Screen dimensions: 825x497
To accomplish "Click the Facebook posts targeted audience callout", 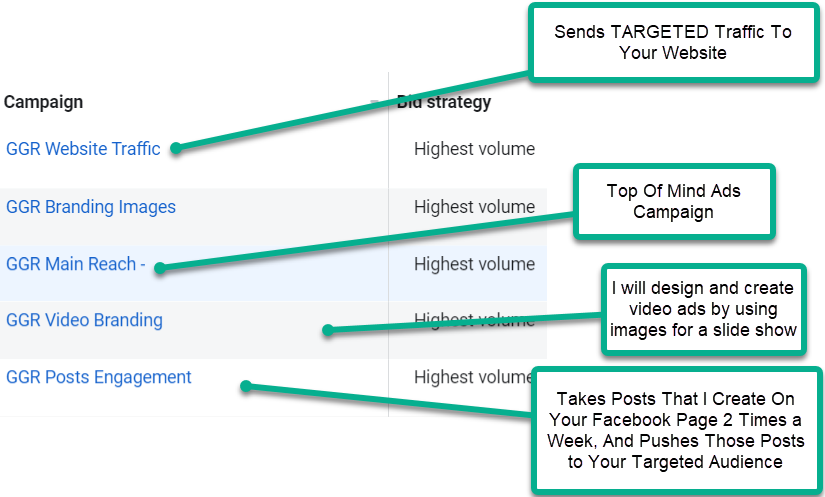I will pyautogui.click(x=676, y=430).
